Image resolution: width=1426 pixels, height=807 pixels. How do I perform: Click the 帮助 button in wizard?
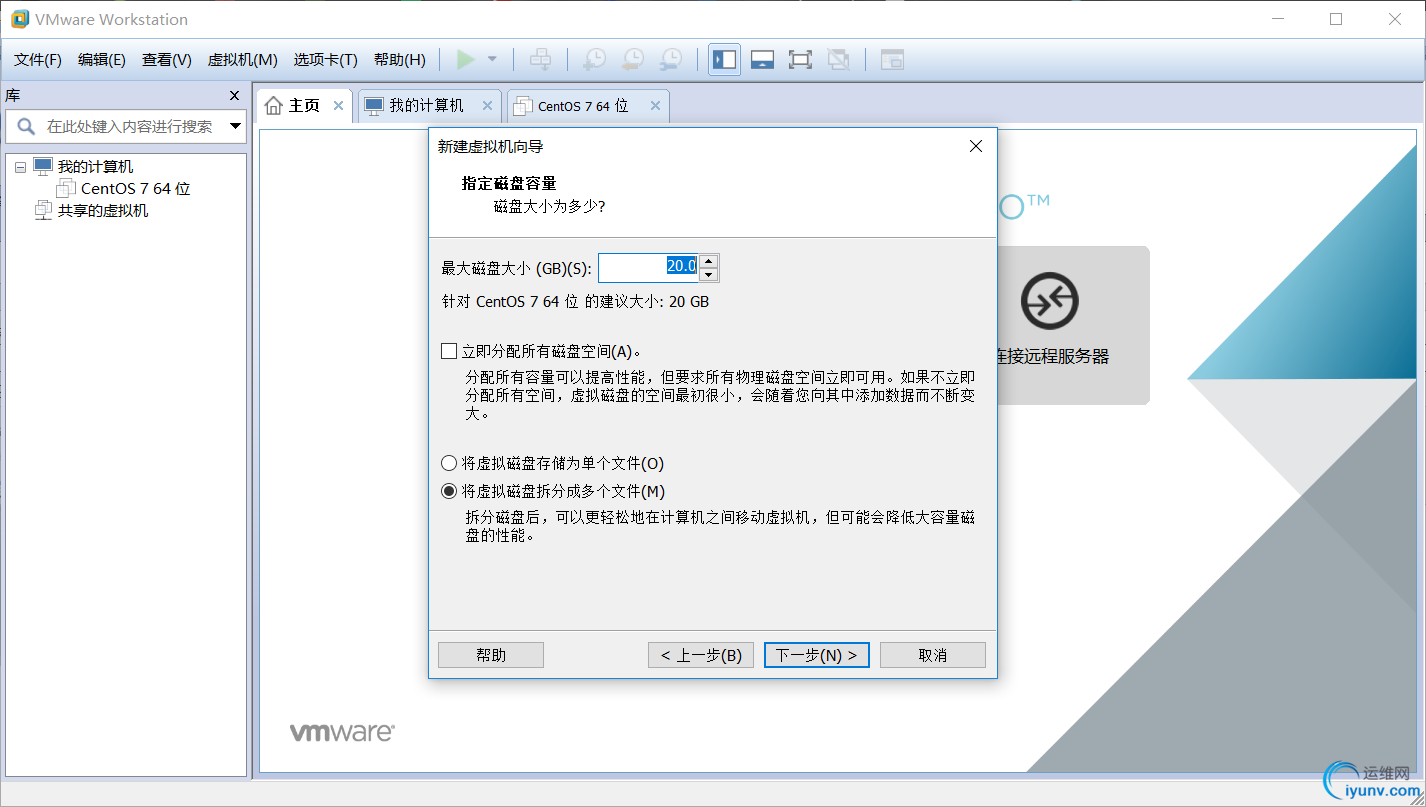[491, 655]
